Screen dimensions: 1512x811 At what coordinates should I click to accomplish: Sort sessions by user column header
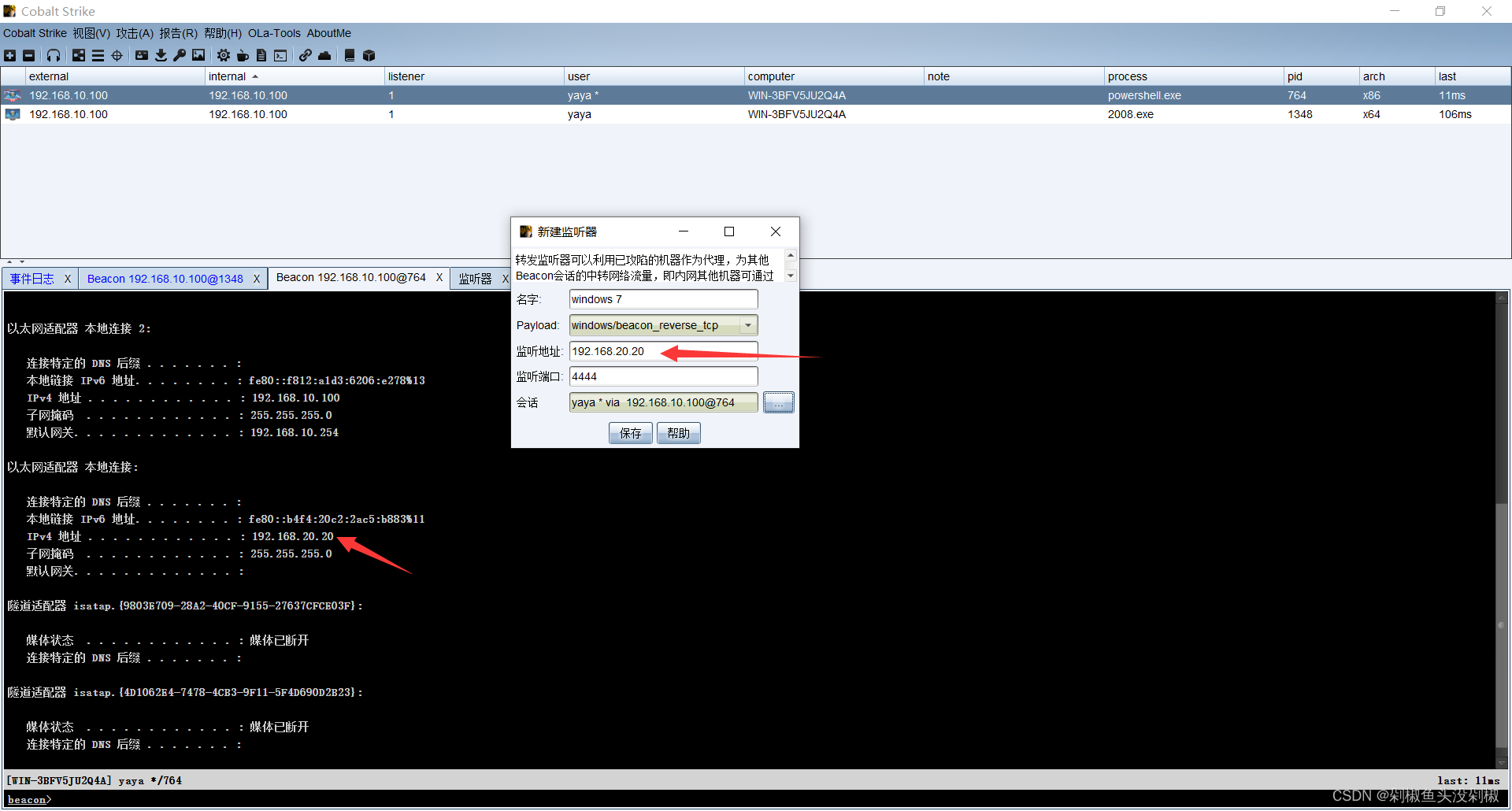click(654, 76)
